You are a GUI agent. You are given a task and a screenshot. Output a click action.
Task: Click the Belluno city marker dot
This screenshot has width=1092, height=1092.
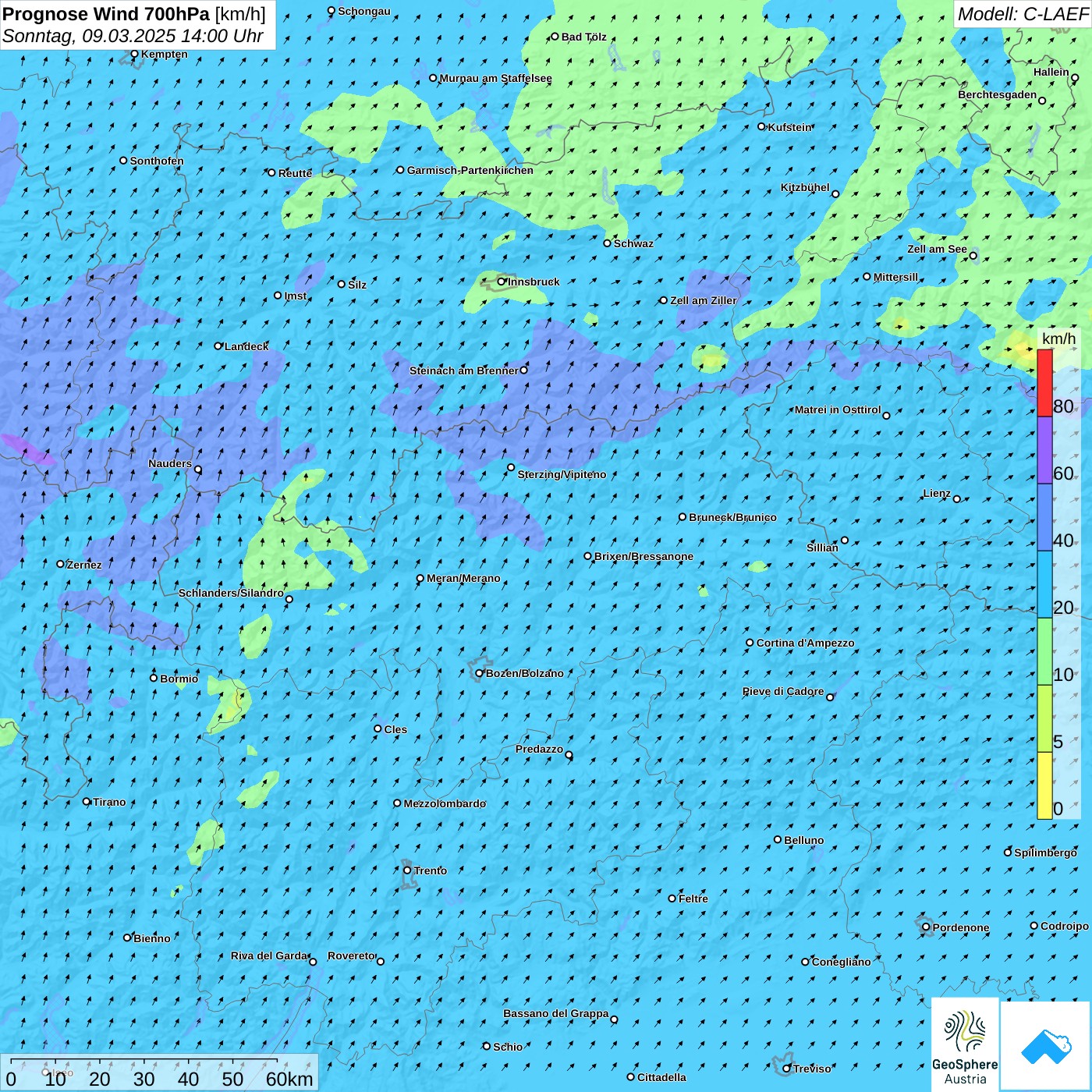pyautogui.click(x=778, y=839)
